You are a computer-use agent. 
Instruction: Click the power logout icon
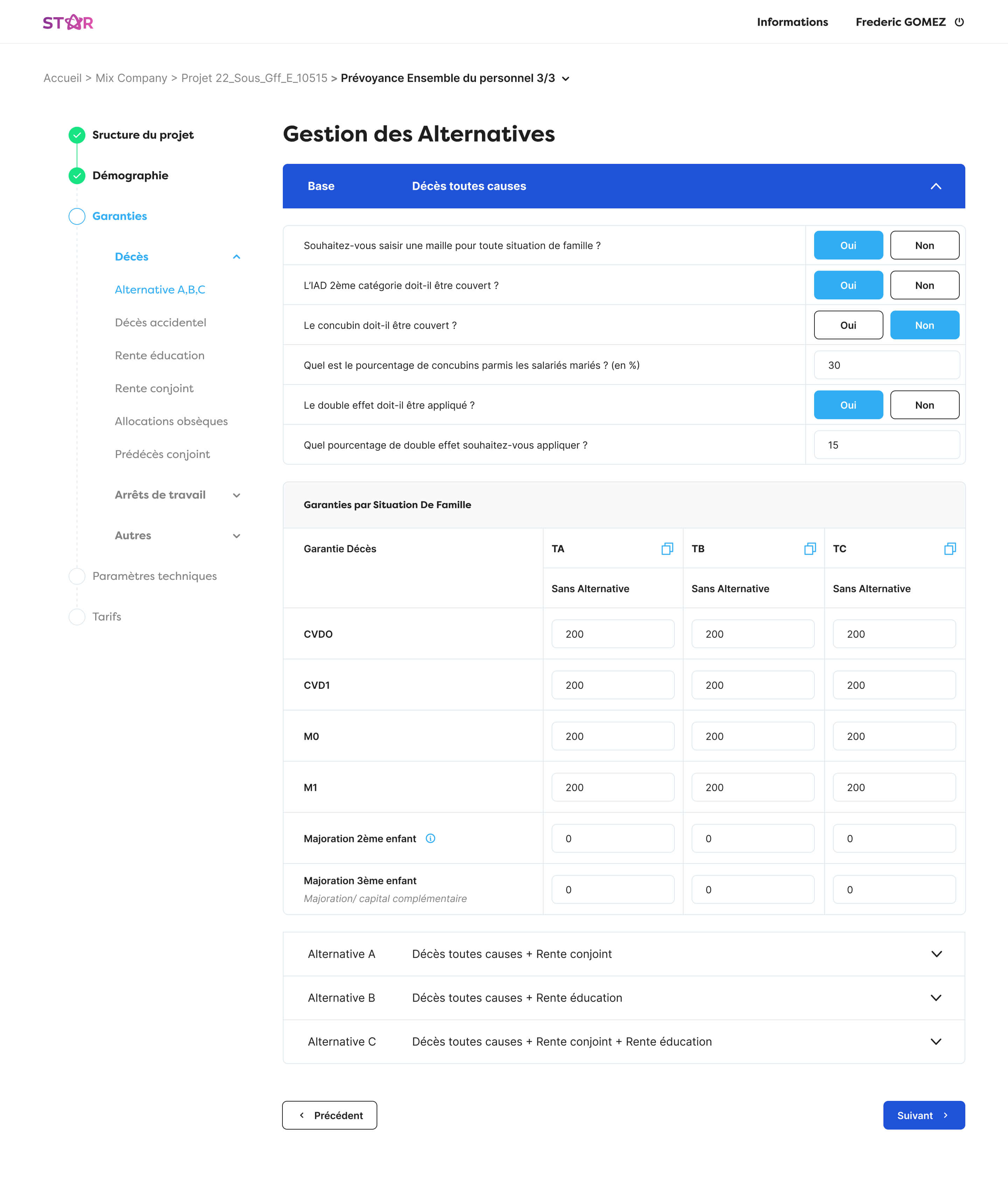click(959, 22)
